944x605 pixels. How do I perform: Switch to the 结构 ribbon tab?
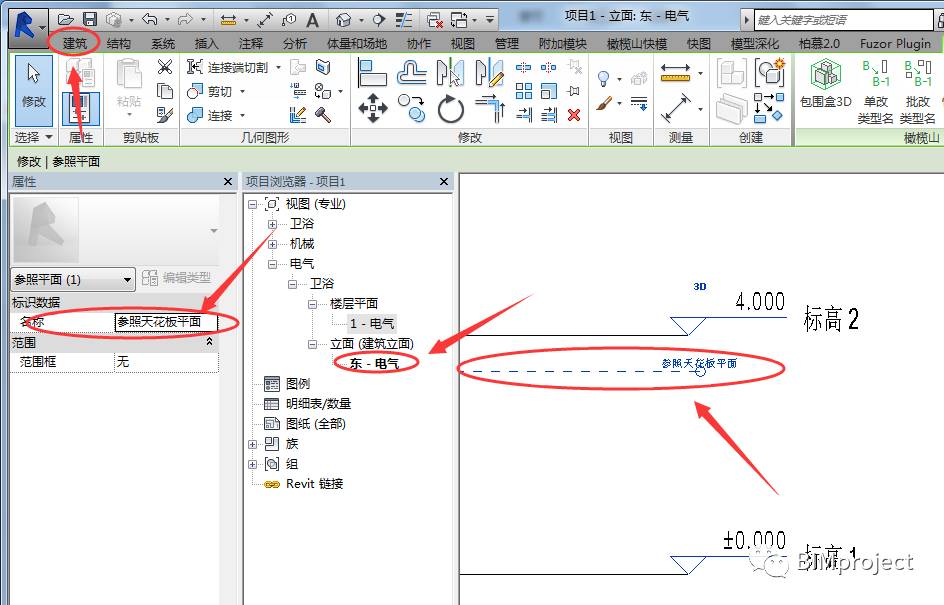(119, 43)
